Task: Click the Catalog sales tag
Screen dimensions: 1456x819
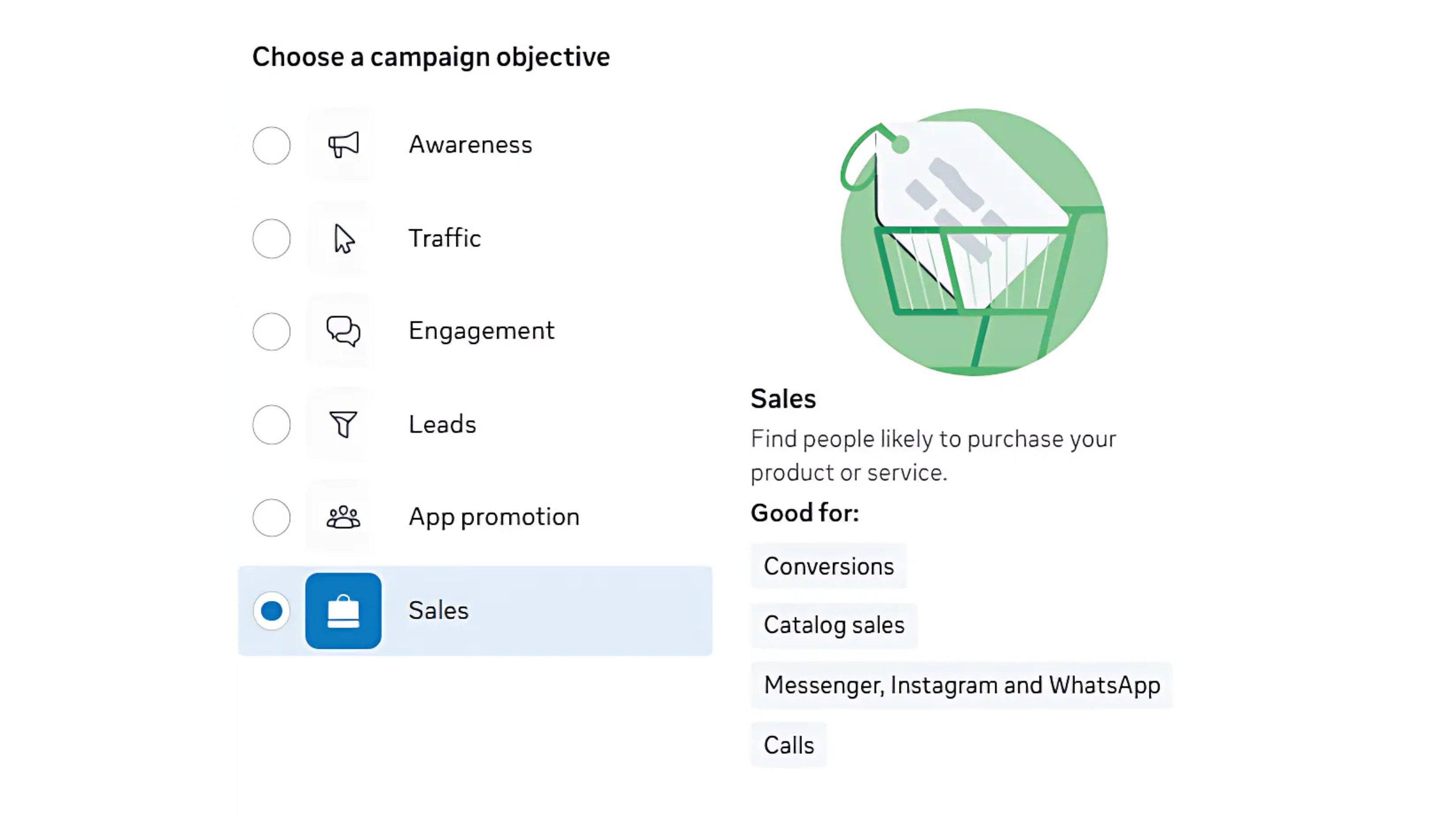Action: pos(834,625)
